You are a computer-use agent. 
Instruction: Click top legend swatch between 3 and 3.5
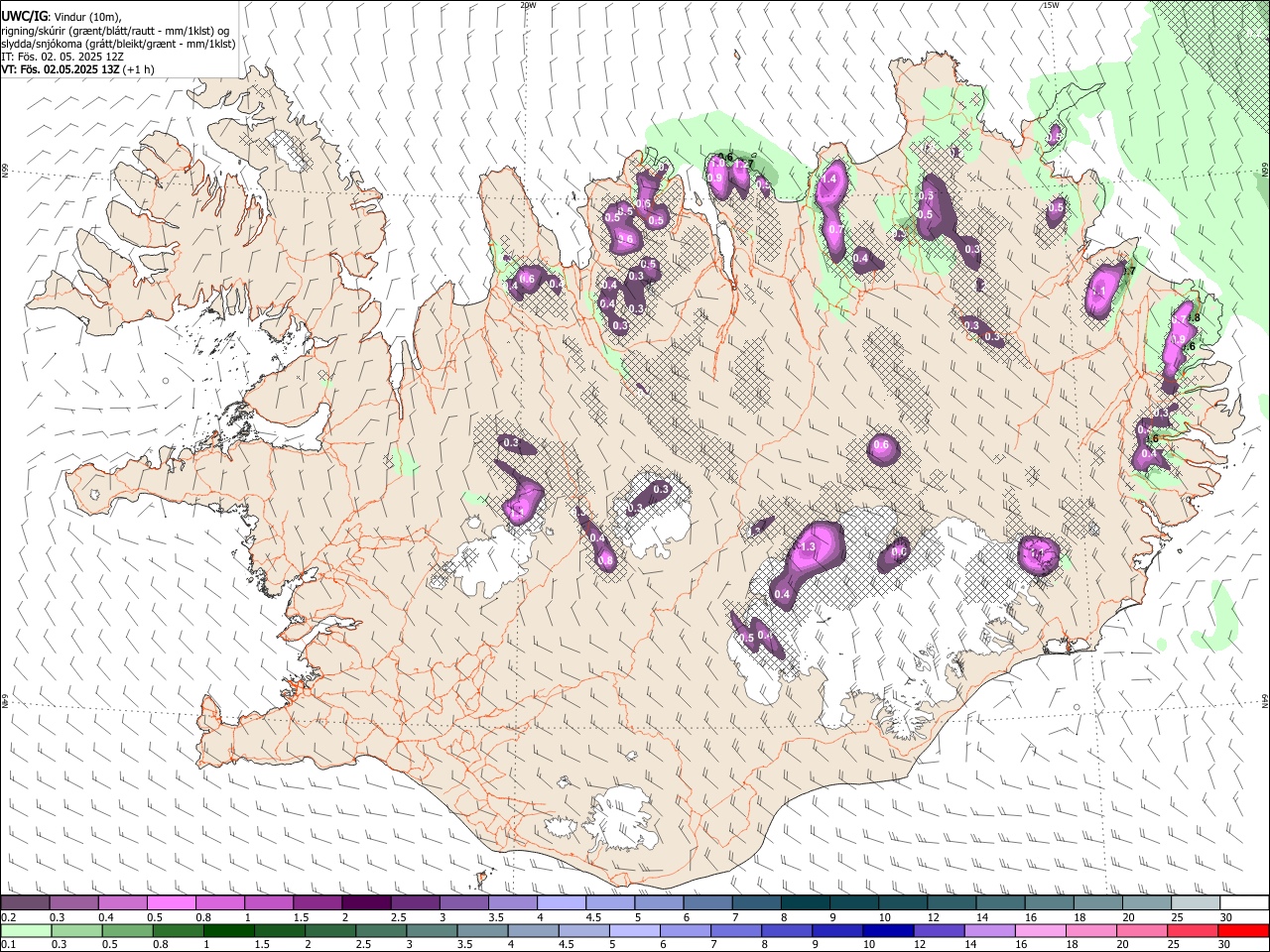click(x=462, y=902)
